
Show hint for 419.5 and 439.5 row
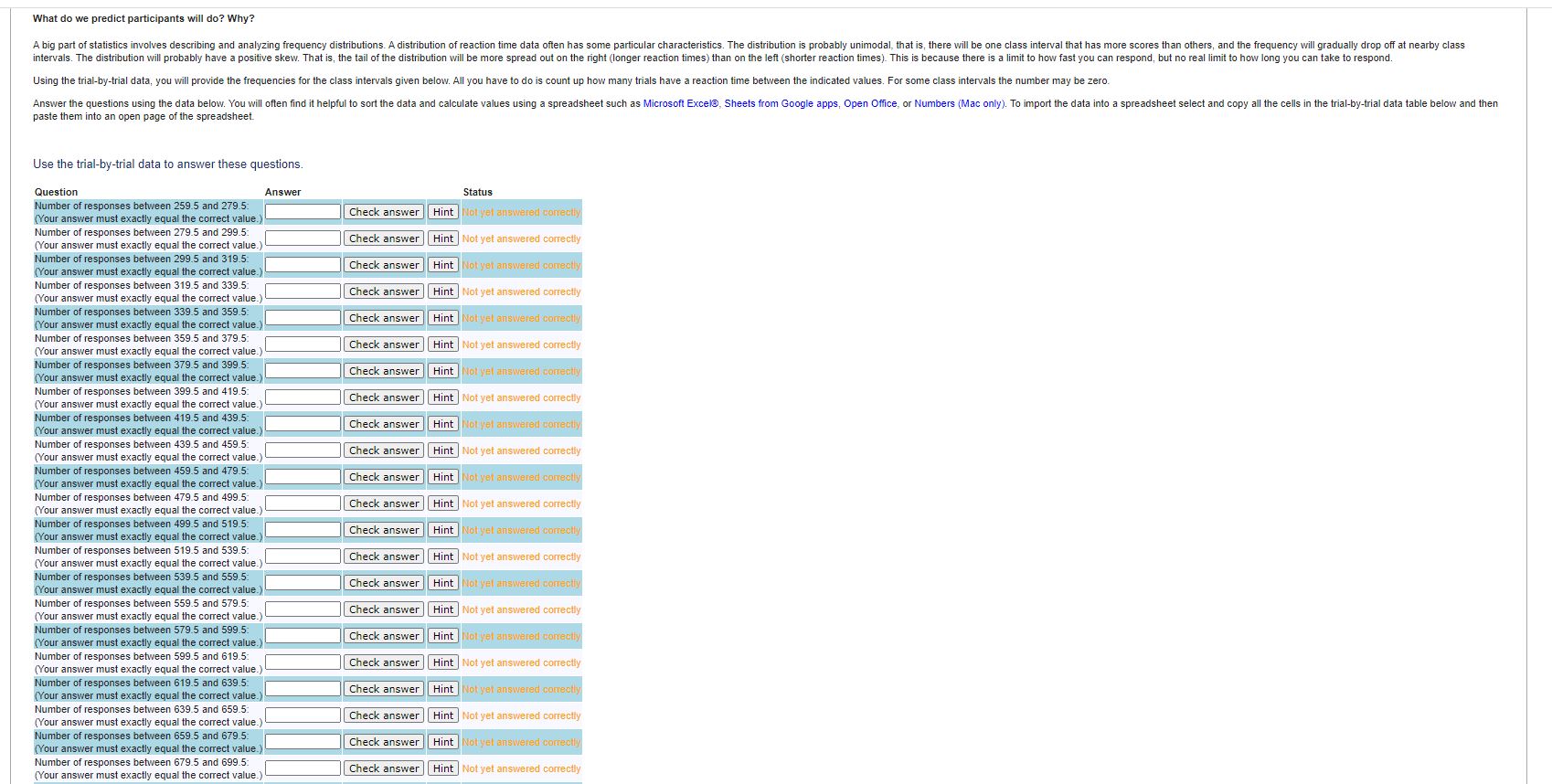click(x=443, y=424)
